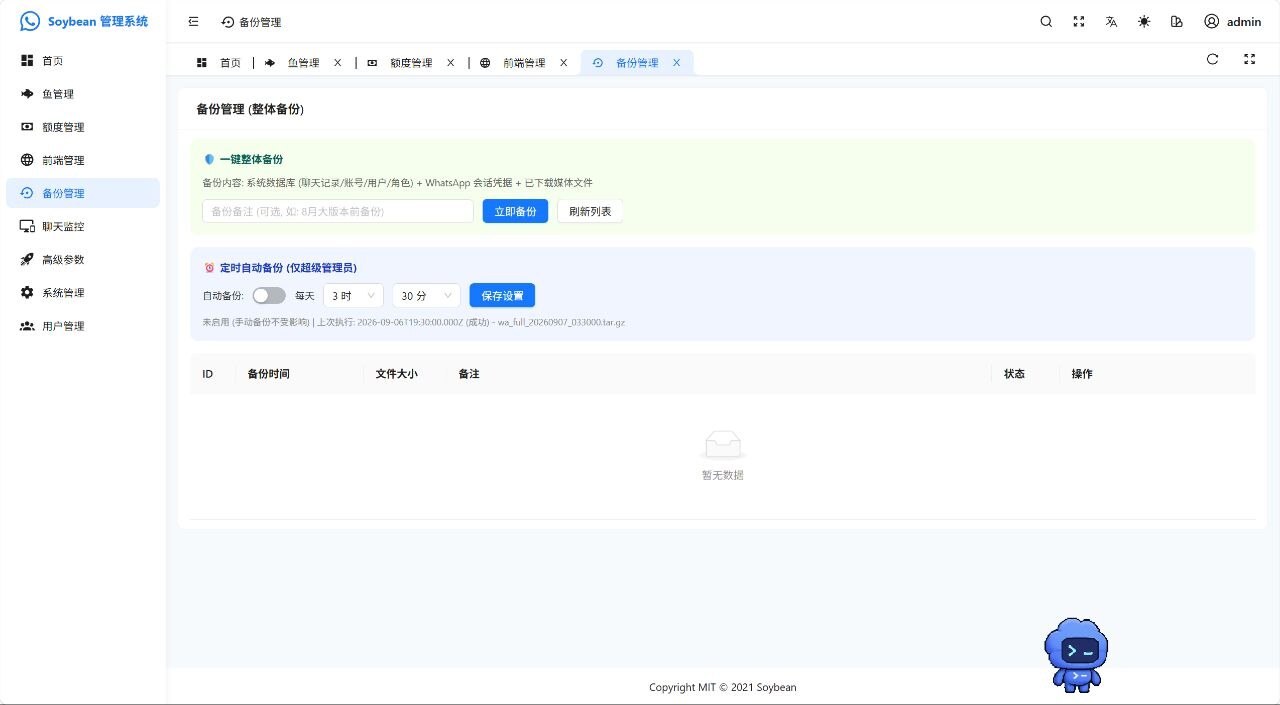Screen dimensions: 1280x705
Task: Switch to the 首页 tab
Action: tap(219, 62)
